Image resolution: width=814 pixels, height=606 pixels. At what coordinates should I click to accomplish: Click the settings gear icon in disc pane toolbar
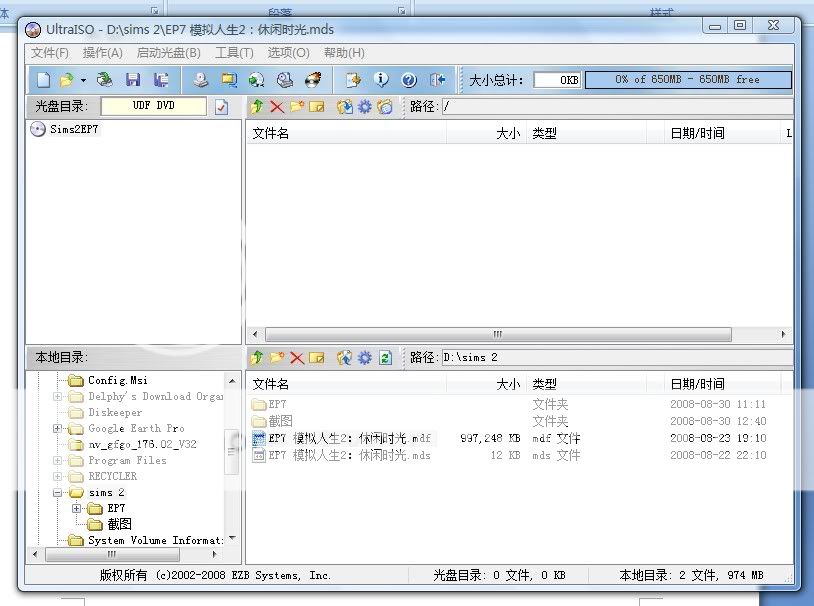point(364,106)
